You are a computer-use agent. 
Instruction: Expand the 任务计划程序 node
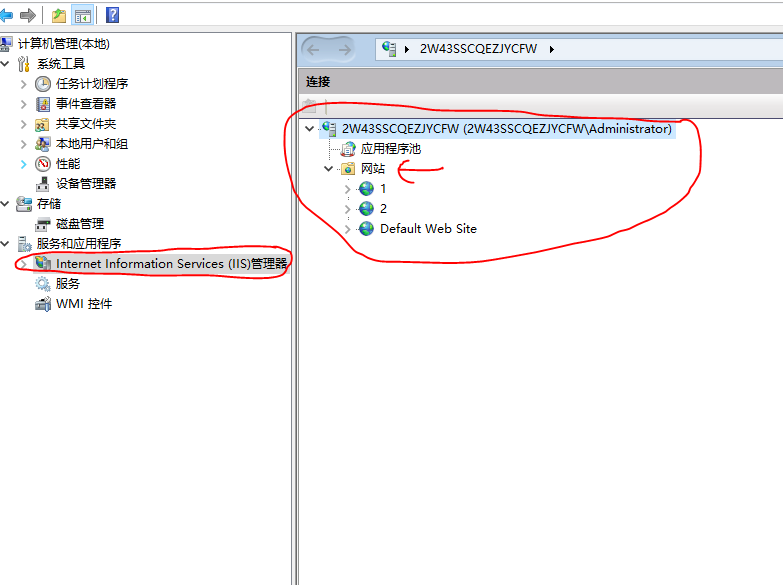[23, 84]
